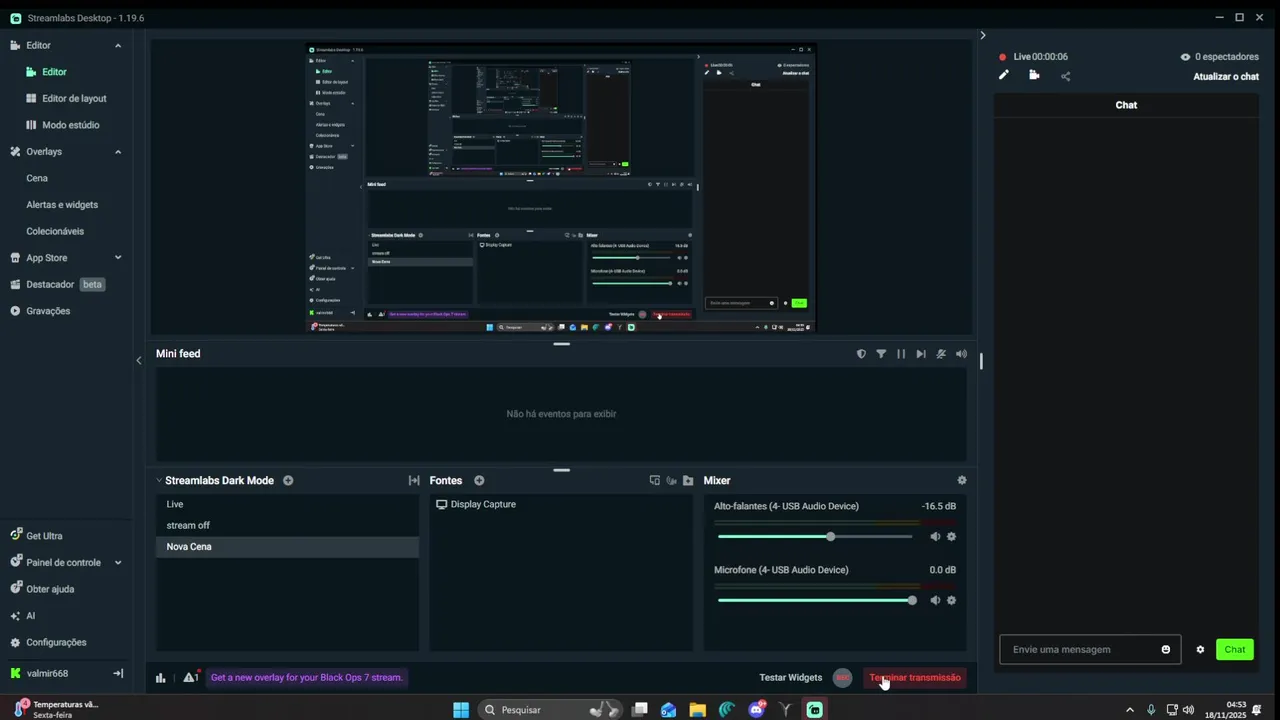This screenshot has width=1280, height=720.
Task: Open scene transitions icon next to Fontes
Action: click(x=414, y=480)
